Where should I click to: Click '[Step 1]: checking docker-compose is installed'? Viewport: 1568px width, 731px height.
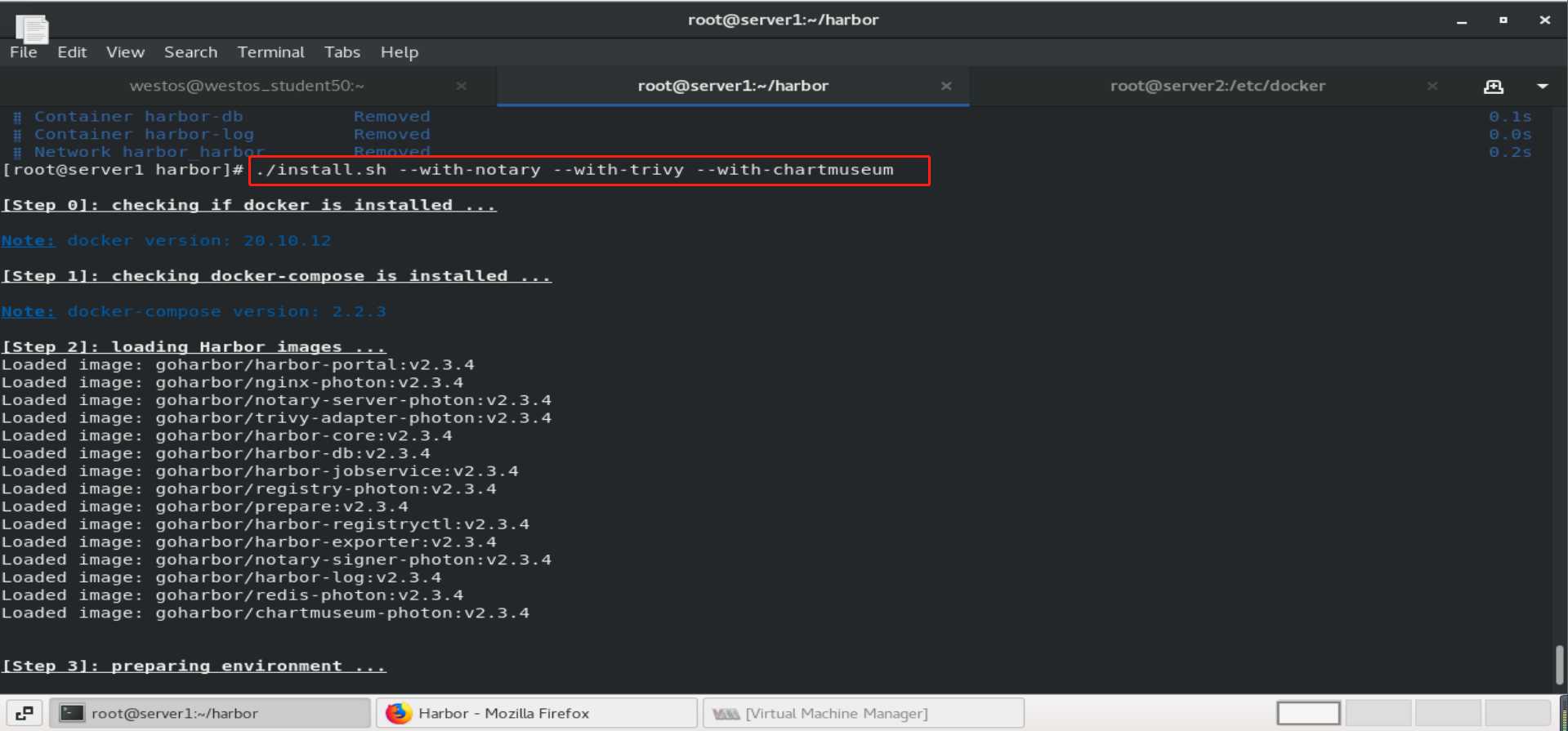[x=276, y=276]
